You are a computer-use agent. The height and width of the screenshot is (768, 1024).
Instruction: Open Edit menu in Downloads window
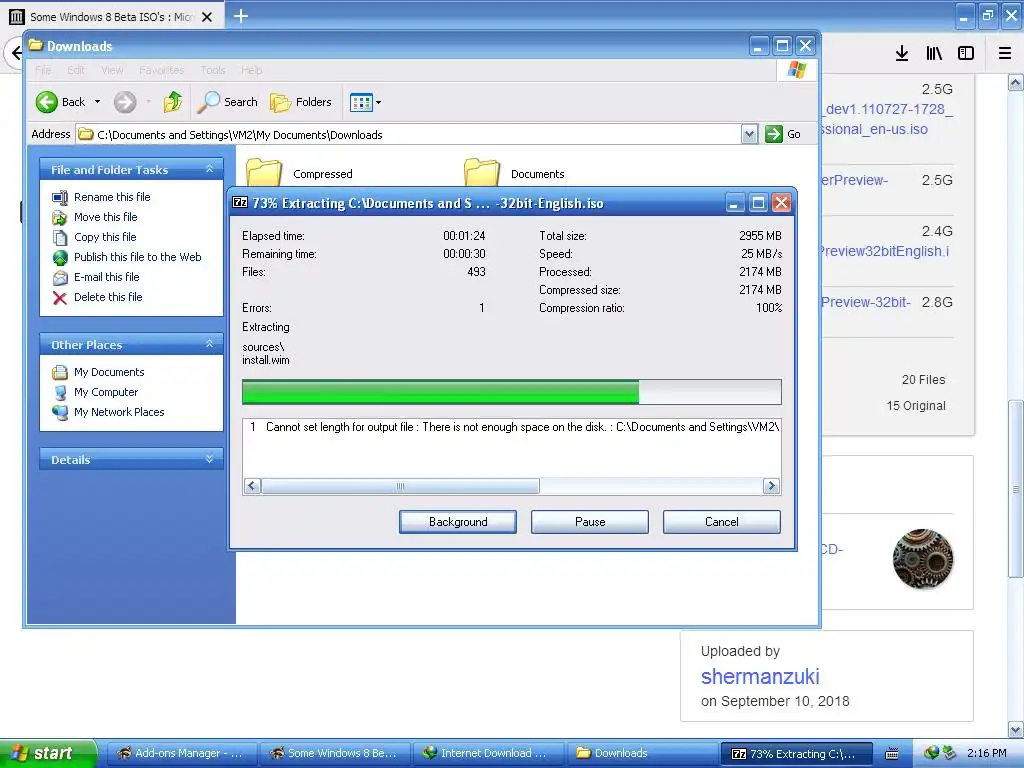76,70
